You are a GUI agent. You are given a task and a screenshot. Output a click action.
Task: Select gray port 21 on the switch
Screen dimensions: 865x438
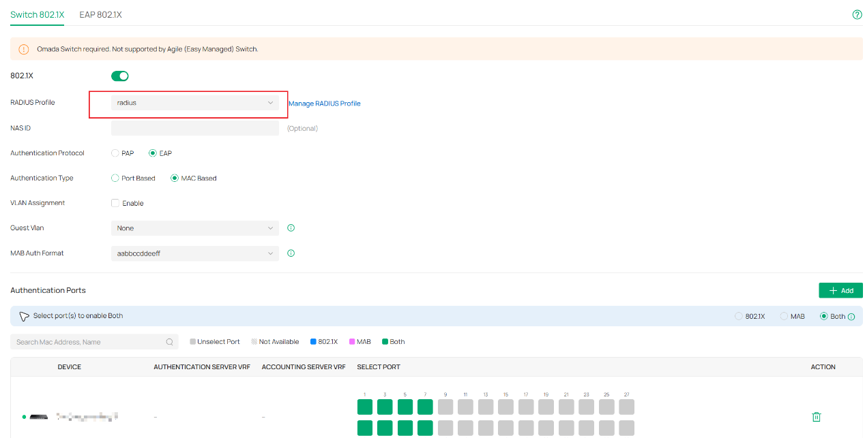[x=566, y=407]
